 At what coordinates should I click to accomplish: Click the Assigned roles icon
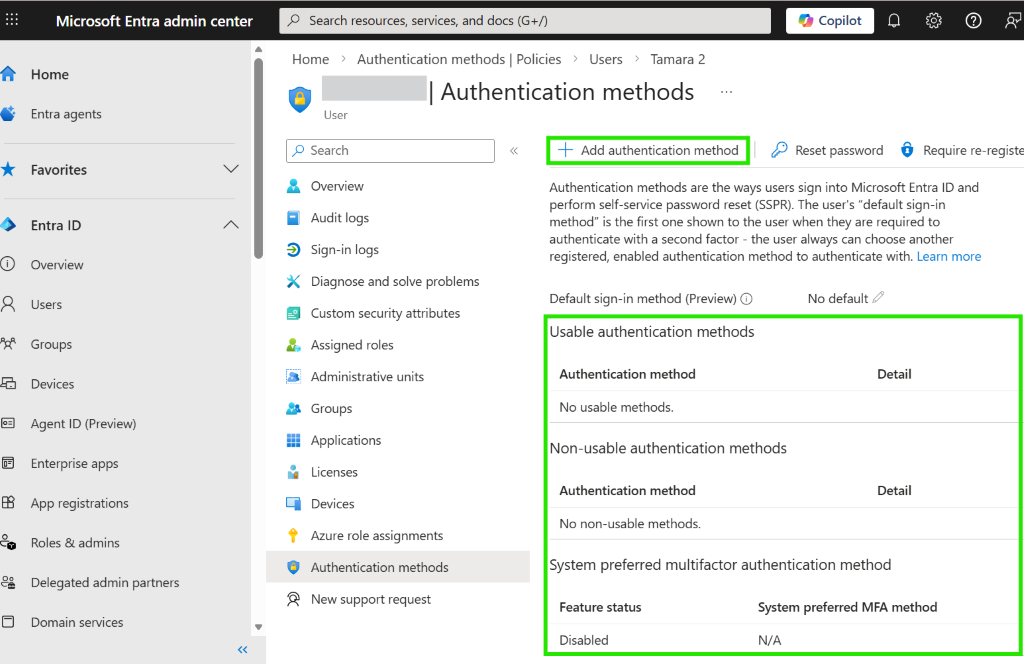tap(293, 345)
